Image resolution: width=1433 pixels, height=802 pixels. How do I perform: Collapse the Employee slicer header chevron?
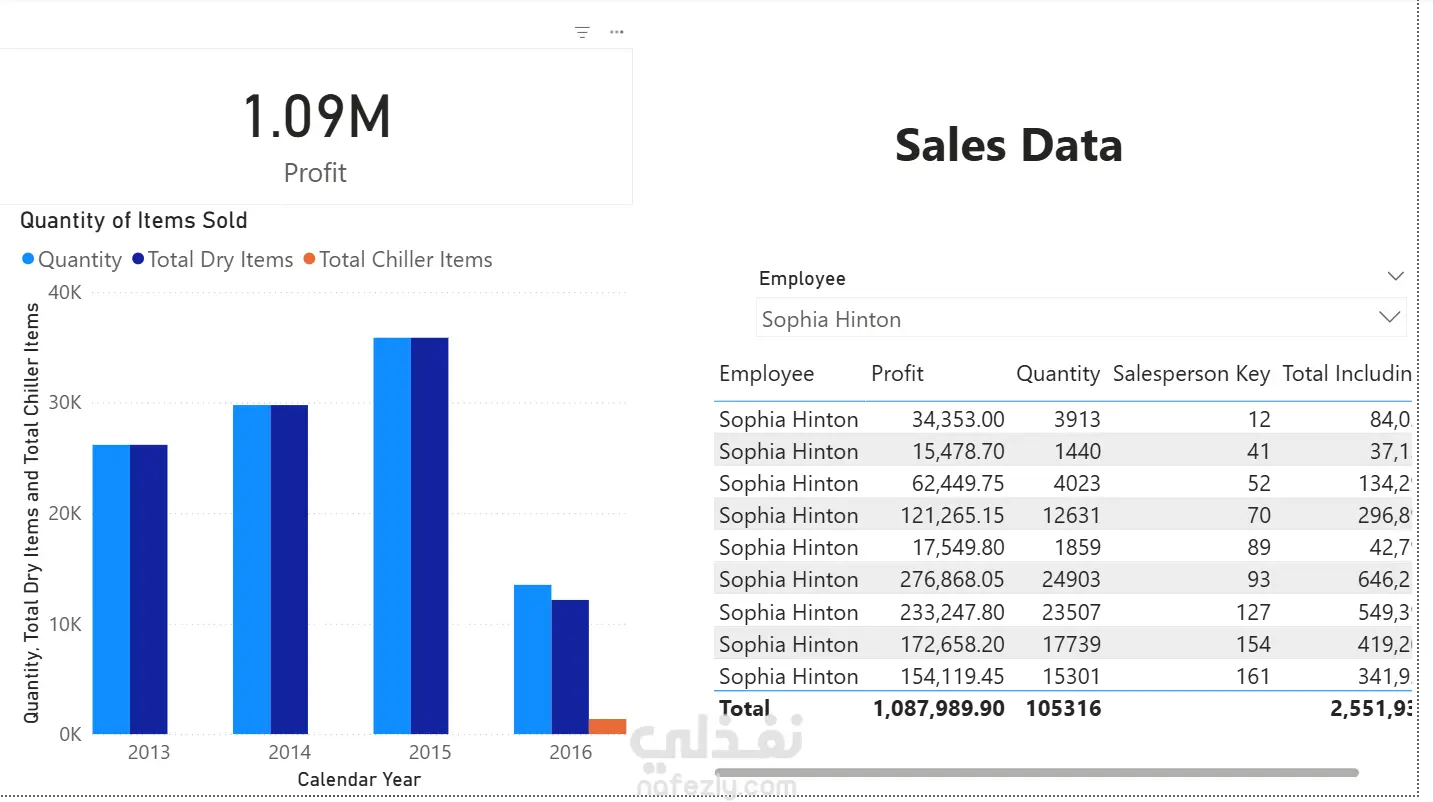point(1396,277)
